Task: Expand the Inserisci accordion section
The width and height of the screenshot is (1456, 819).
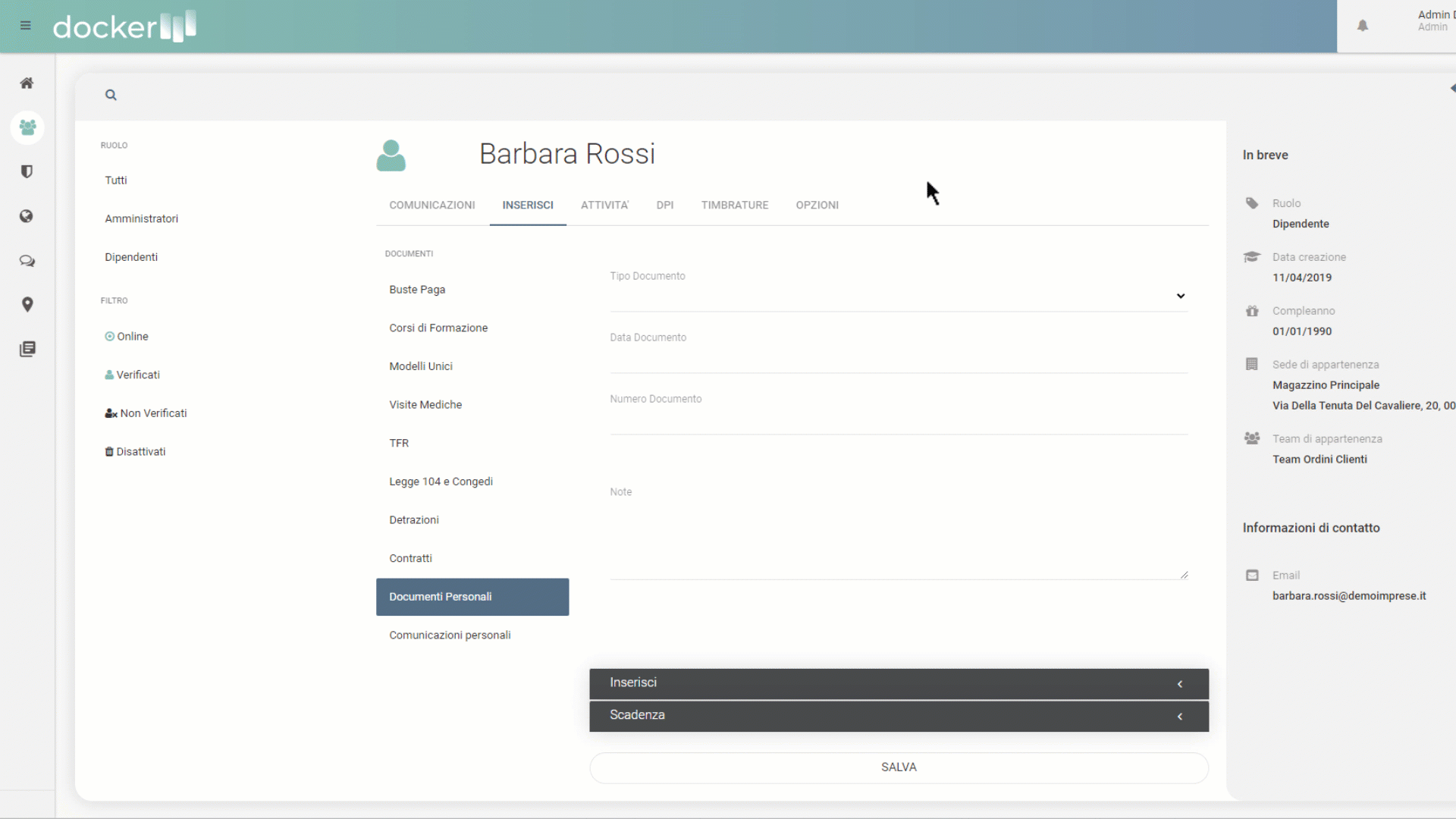Action: 899,683
